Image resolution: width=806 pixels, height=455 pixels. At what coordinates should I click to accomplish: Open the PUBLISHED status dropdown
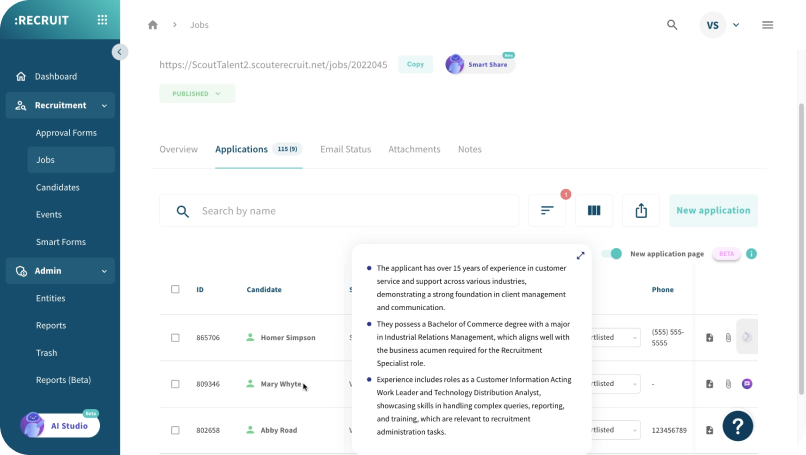point(197,94)
